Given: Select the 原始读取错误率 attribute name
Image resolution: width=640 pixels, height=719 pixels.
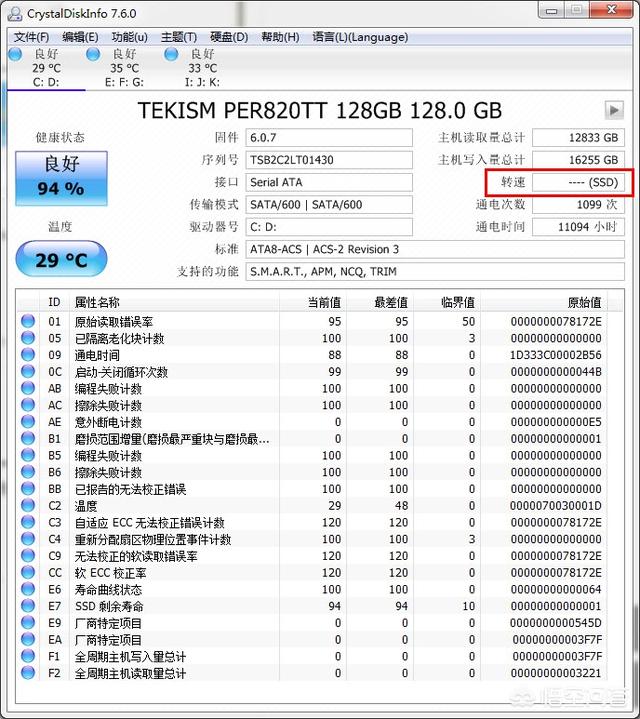Looking at the screenshot, I should (114, 322).
